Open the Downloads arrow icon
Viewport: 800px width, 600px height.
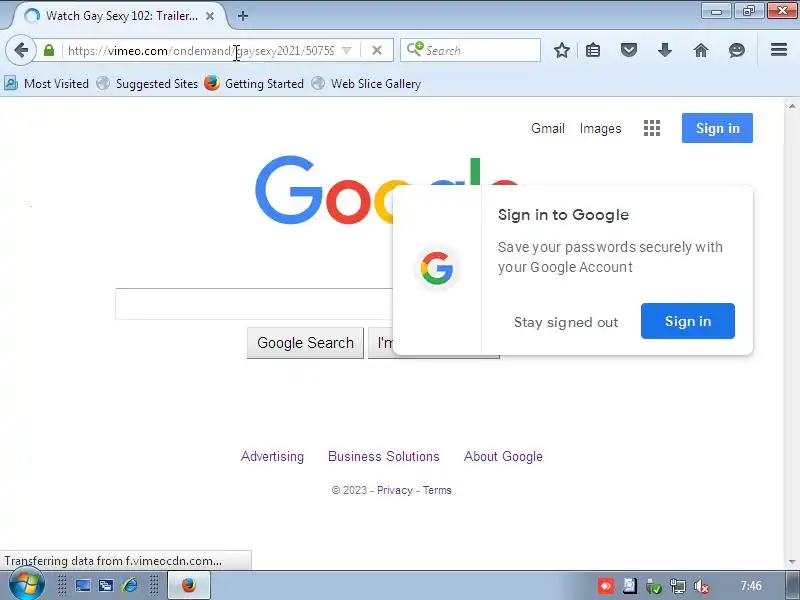pos(664,50)
